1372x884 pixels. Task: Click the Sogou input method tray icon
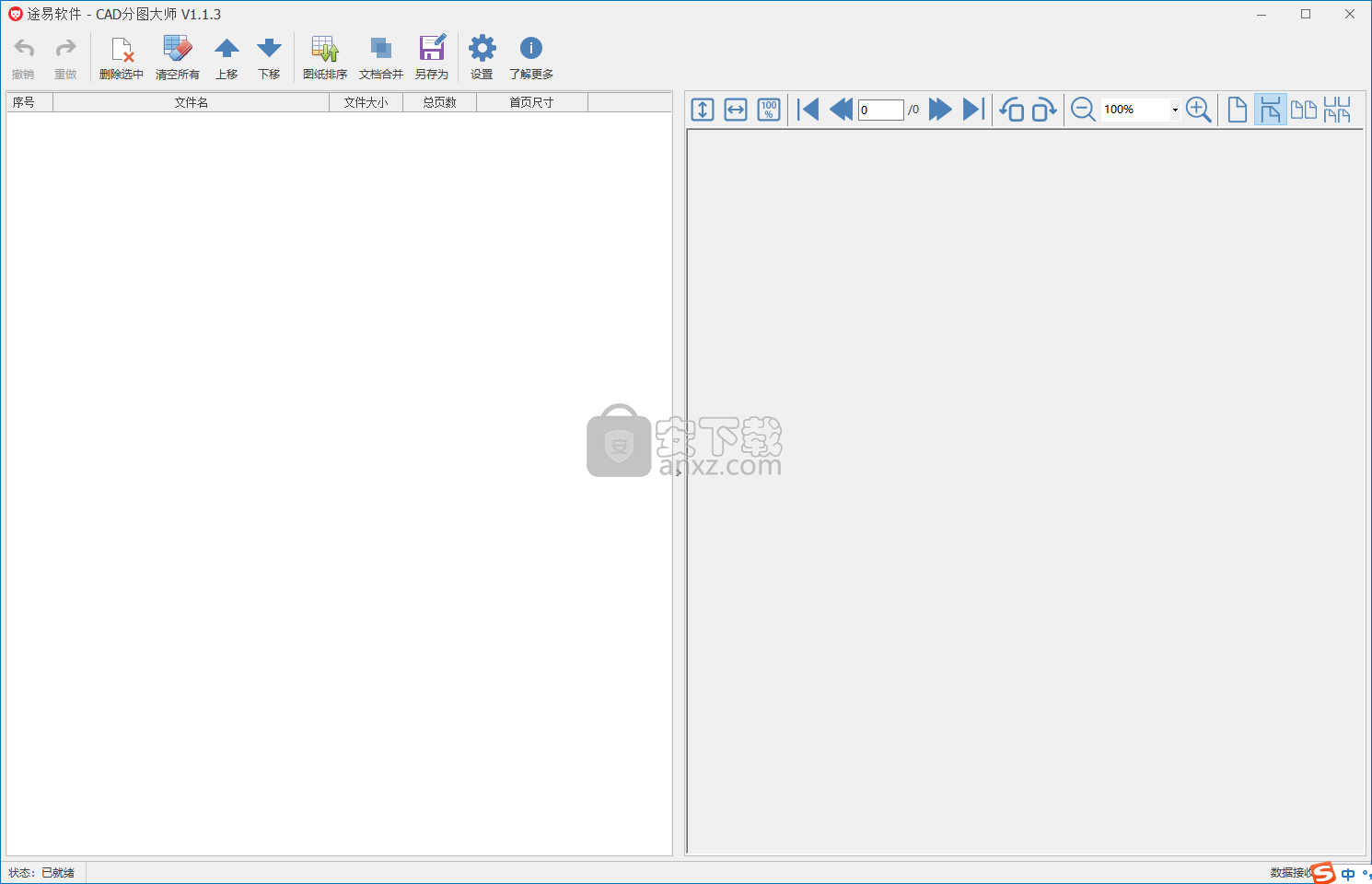tap(1323, 872)
